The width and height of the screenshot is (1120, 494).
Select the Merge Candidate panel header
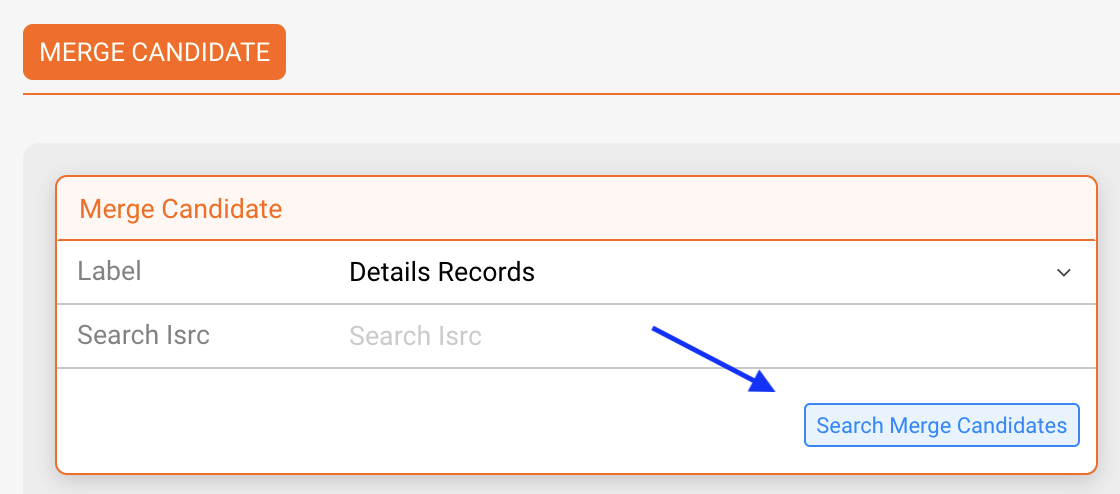tap(576, 208)
